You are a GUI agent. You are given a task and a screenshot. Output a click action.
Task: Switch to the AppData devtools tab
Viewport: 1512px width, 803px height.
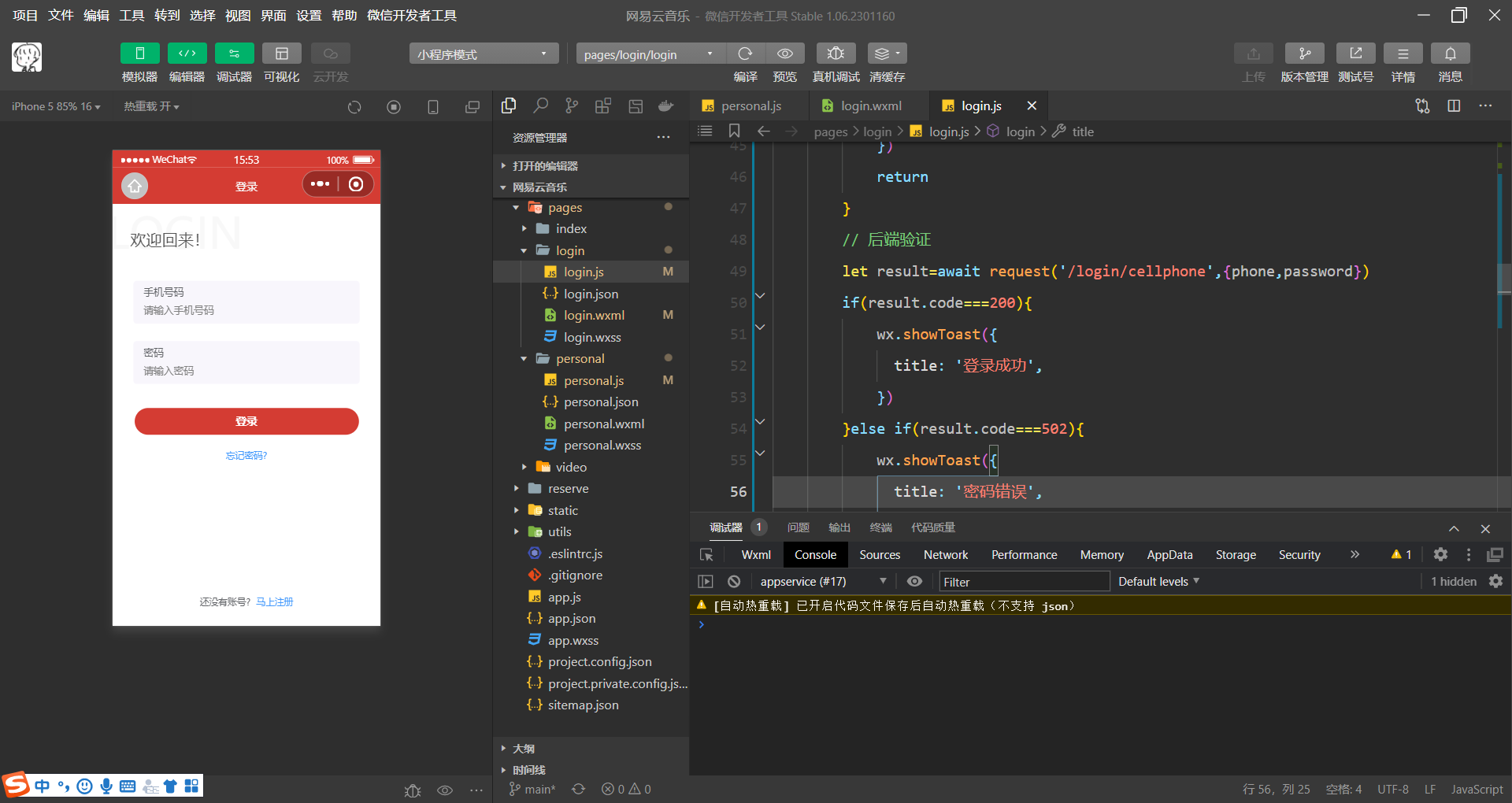click(1169, 555)
